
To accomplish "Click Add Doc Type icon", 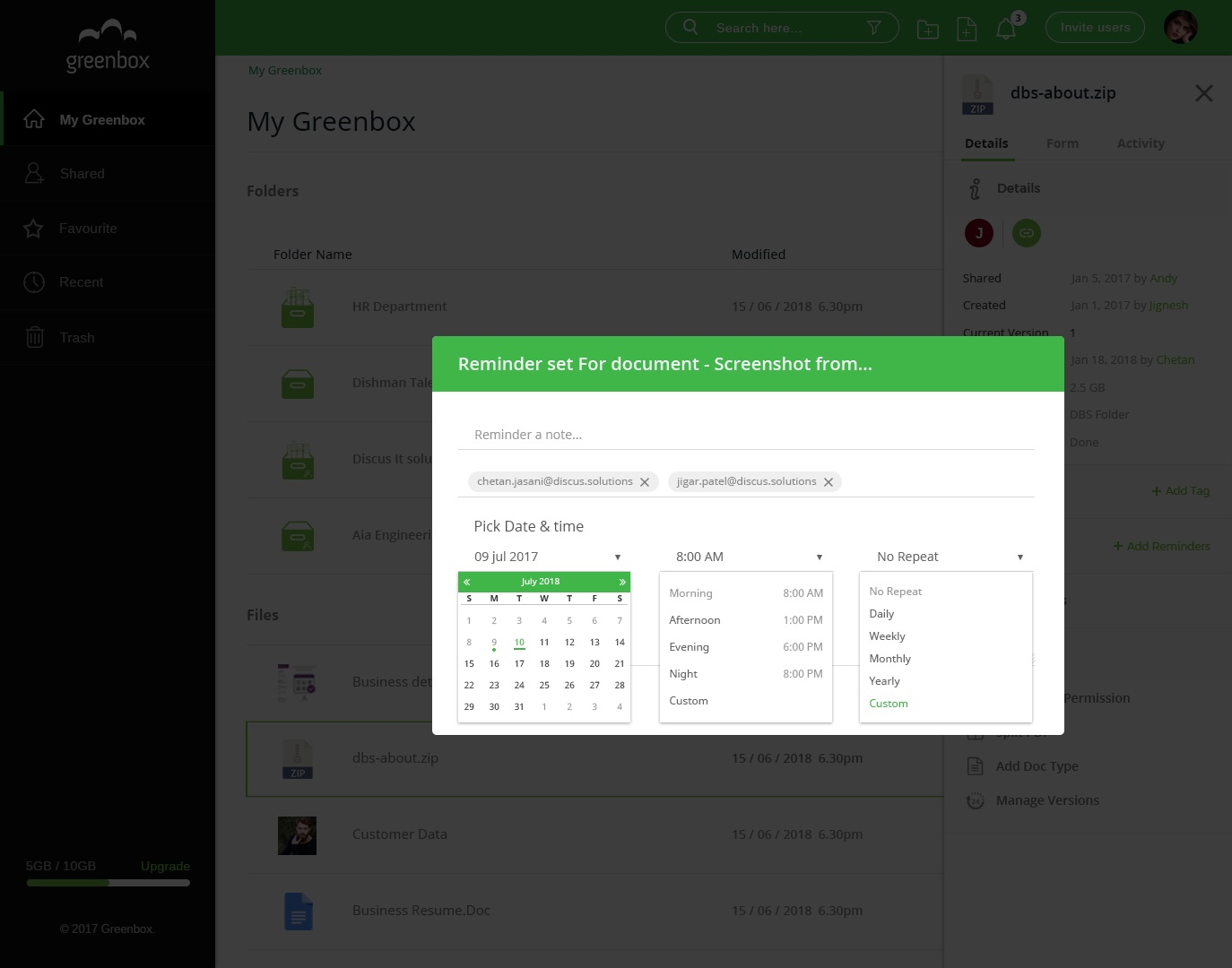I will (x=976, y=766).
